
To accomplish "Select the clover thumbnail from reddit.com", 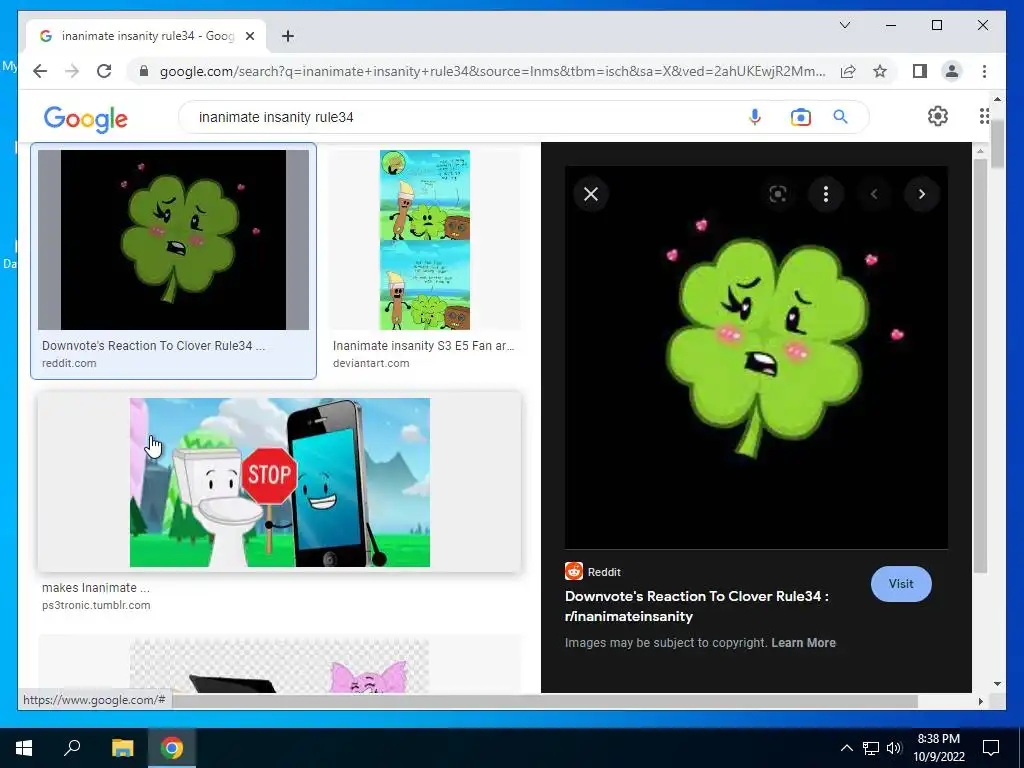I will 173,240.
